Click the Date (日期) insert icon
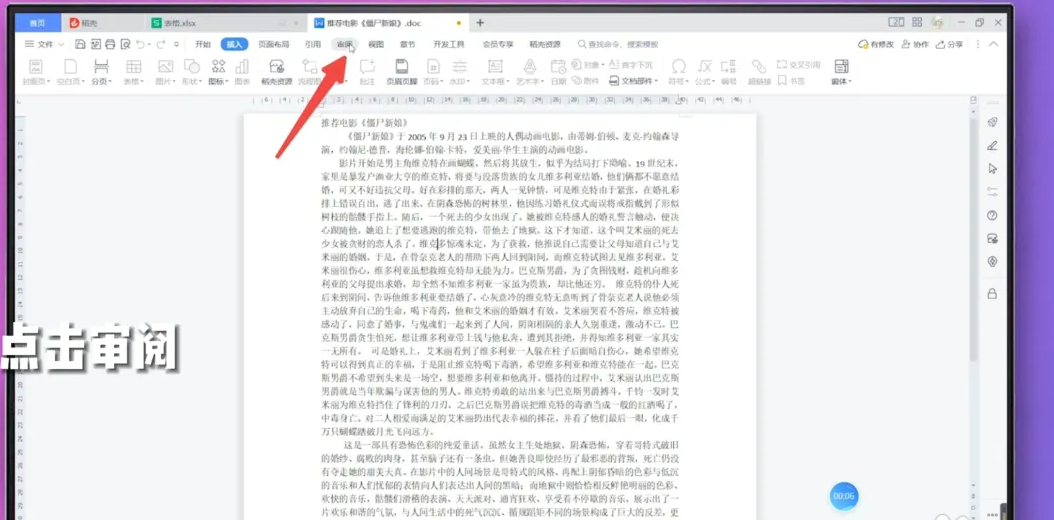The width and height of the screenshot is (1054, 520). pos(558,67)
